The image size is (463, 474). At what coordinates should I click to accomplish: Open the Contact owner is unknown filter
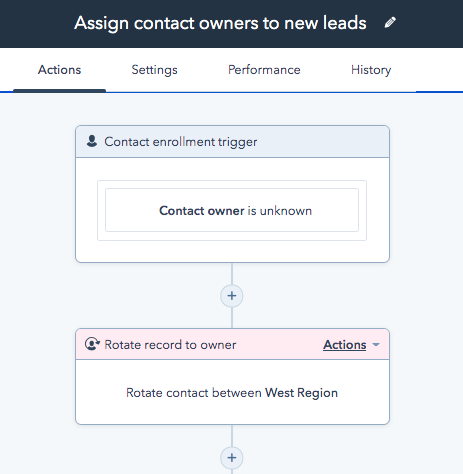coord(232,210)
